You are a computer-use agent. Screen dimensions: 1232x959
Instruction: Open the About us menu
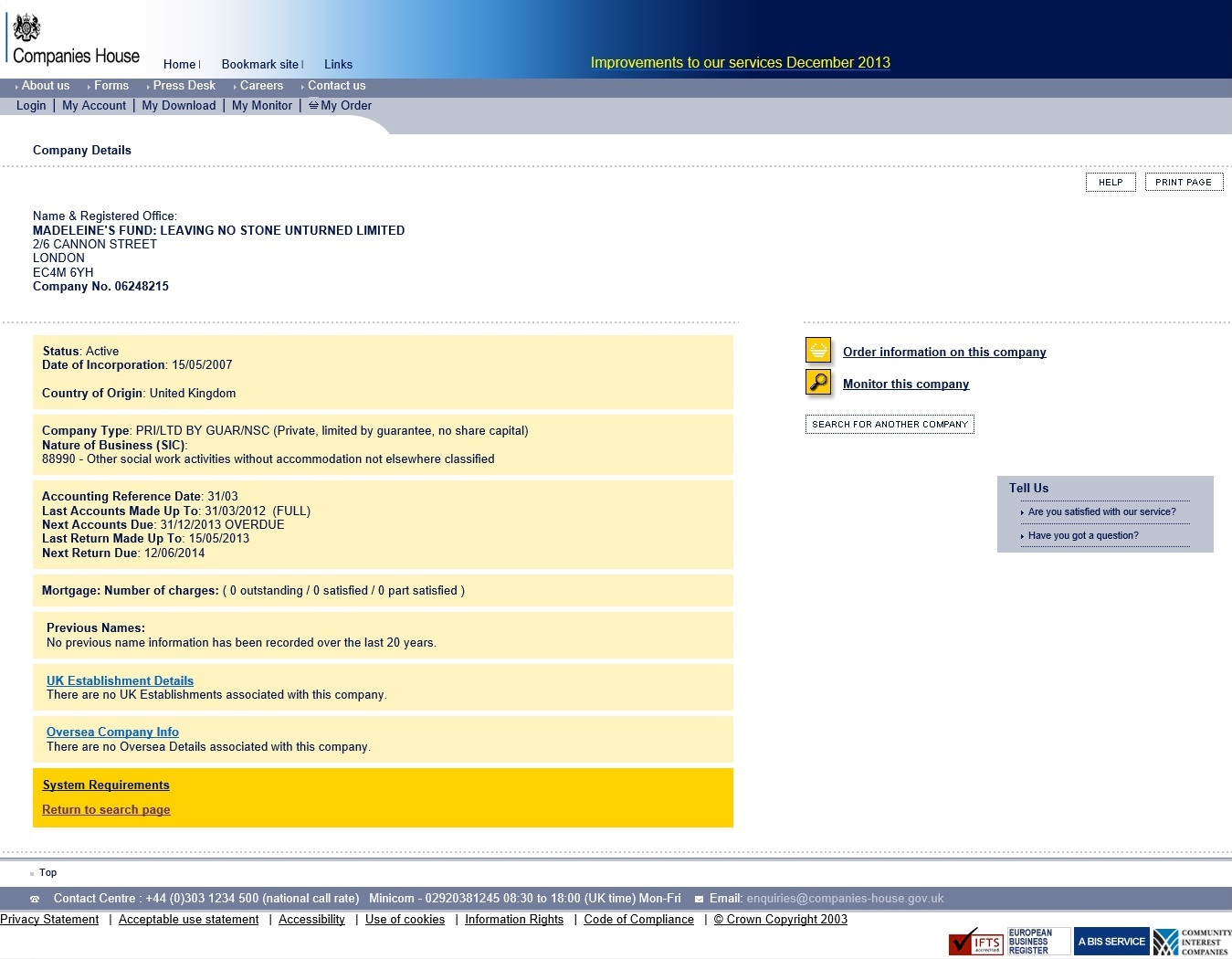[x=45, y=86]
